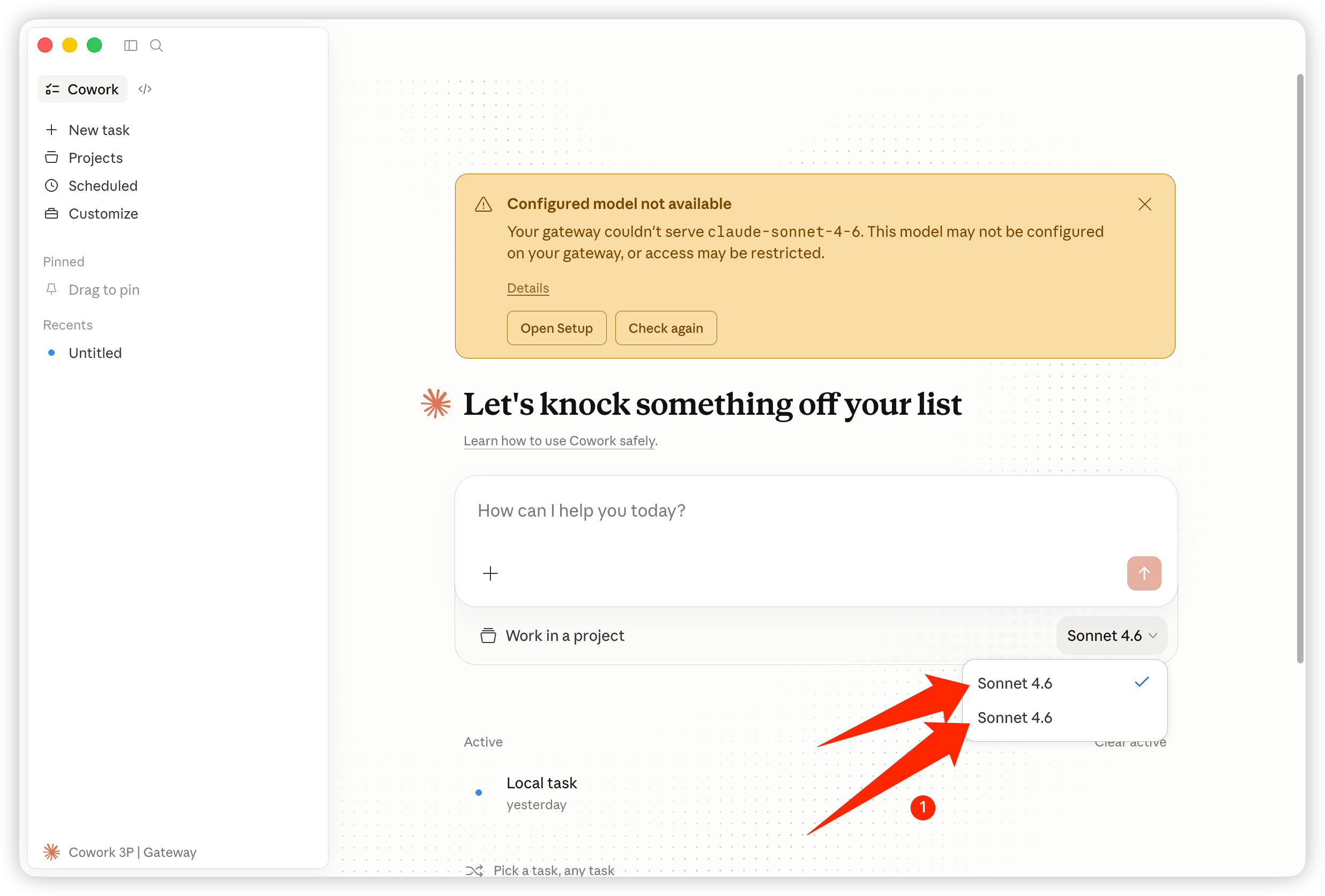Click the Open Setup button
The height and width of the screenshot is (896, 1325).
[x=556, y=328]
